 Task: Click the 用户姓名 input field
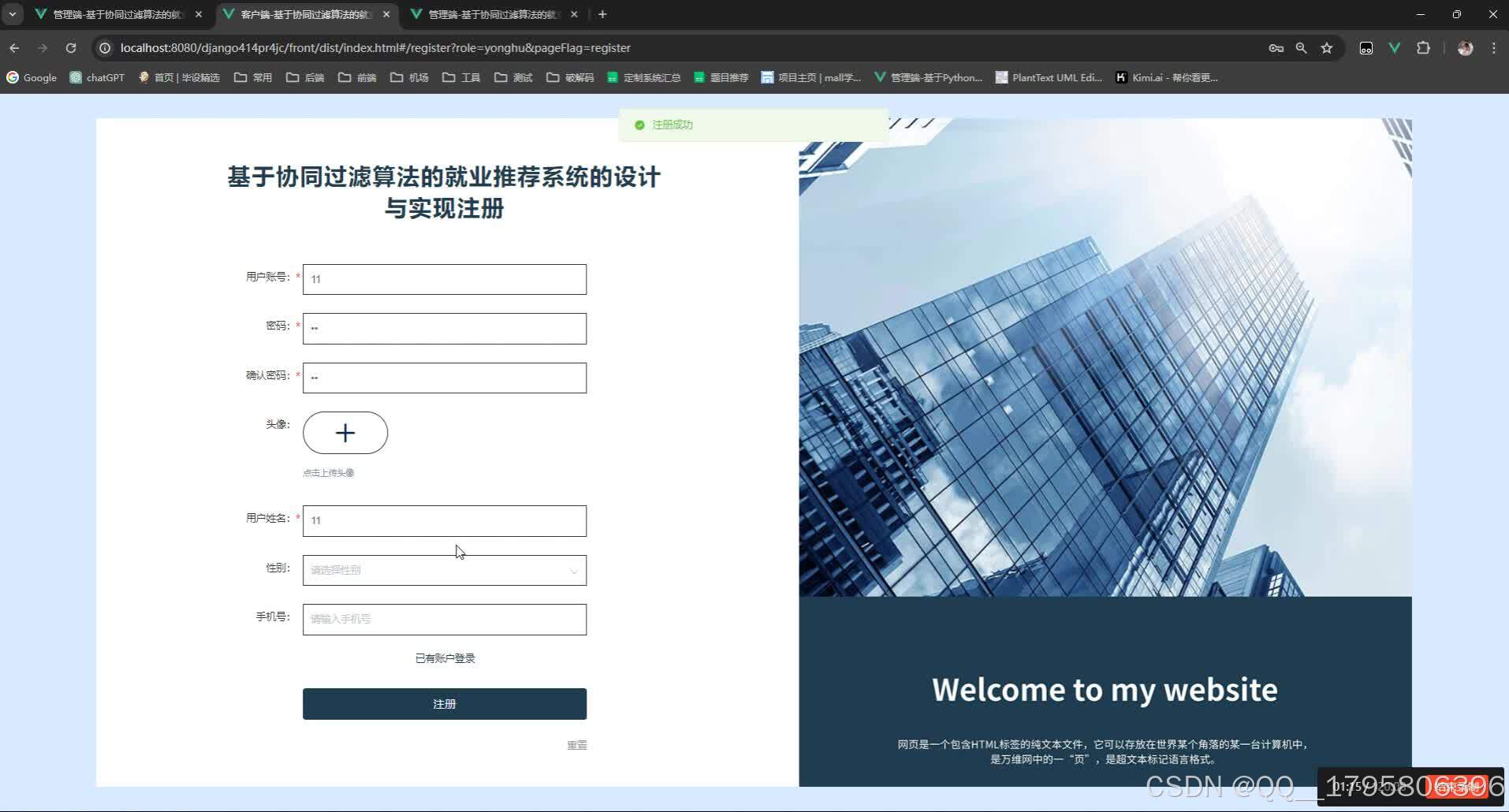445,521
